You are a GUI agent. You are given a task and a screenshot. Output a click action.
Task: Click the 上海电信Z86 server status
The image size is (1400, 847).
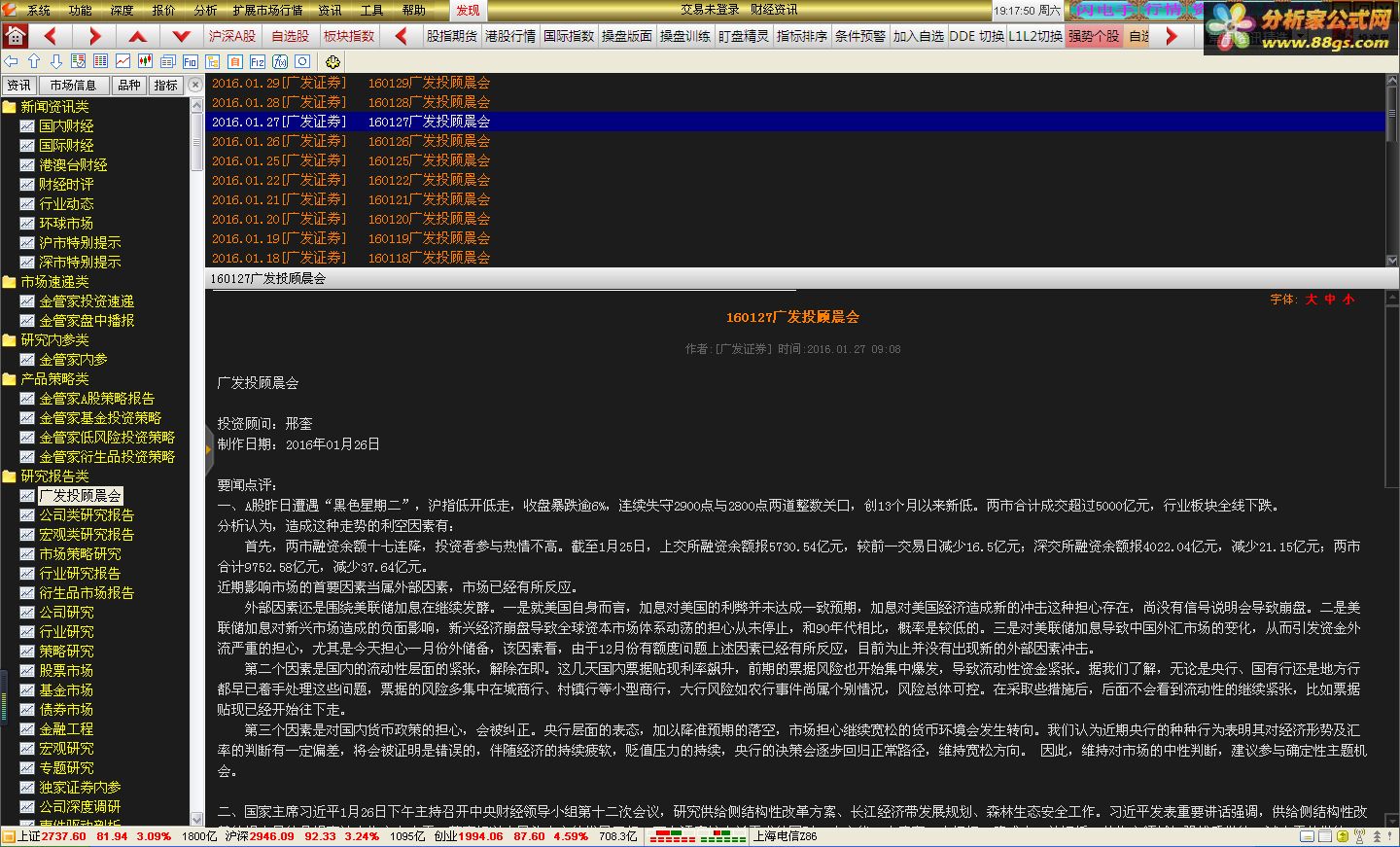(785, 836)
